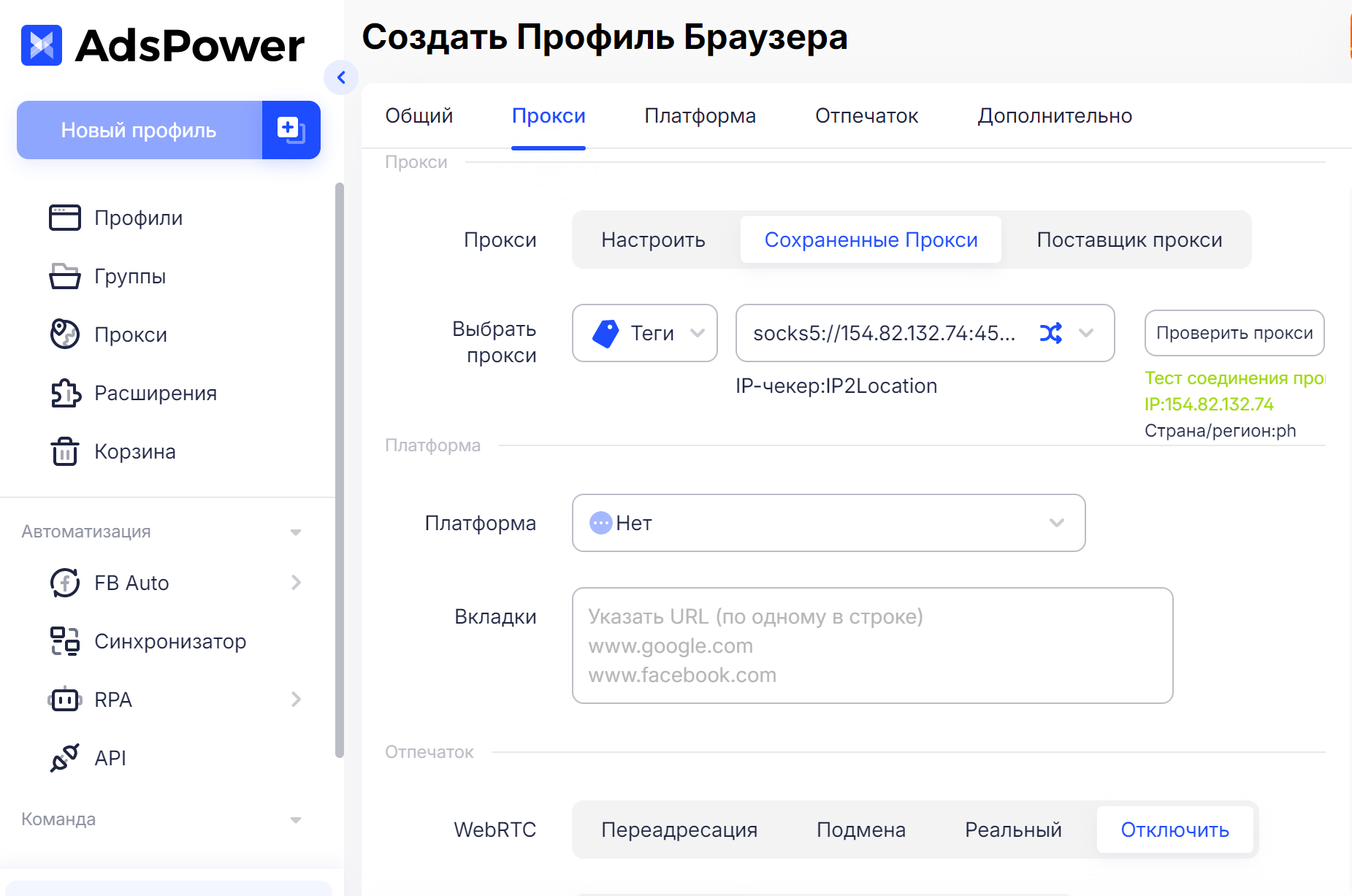Click the API plug icon
1352x896 pixels.
pyautogui.click(x=65, y=758)
